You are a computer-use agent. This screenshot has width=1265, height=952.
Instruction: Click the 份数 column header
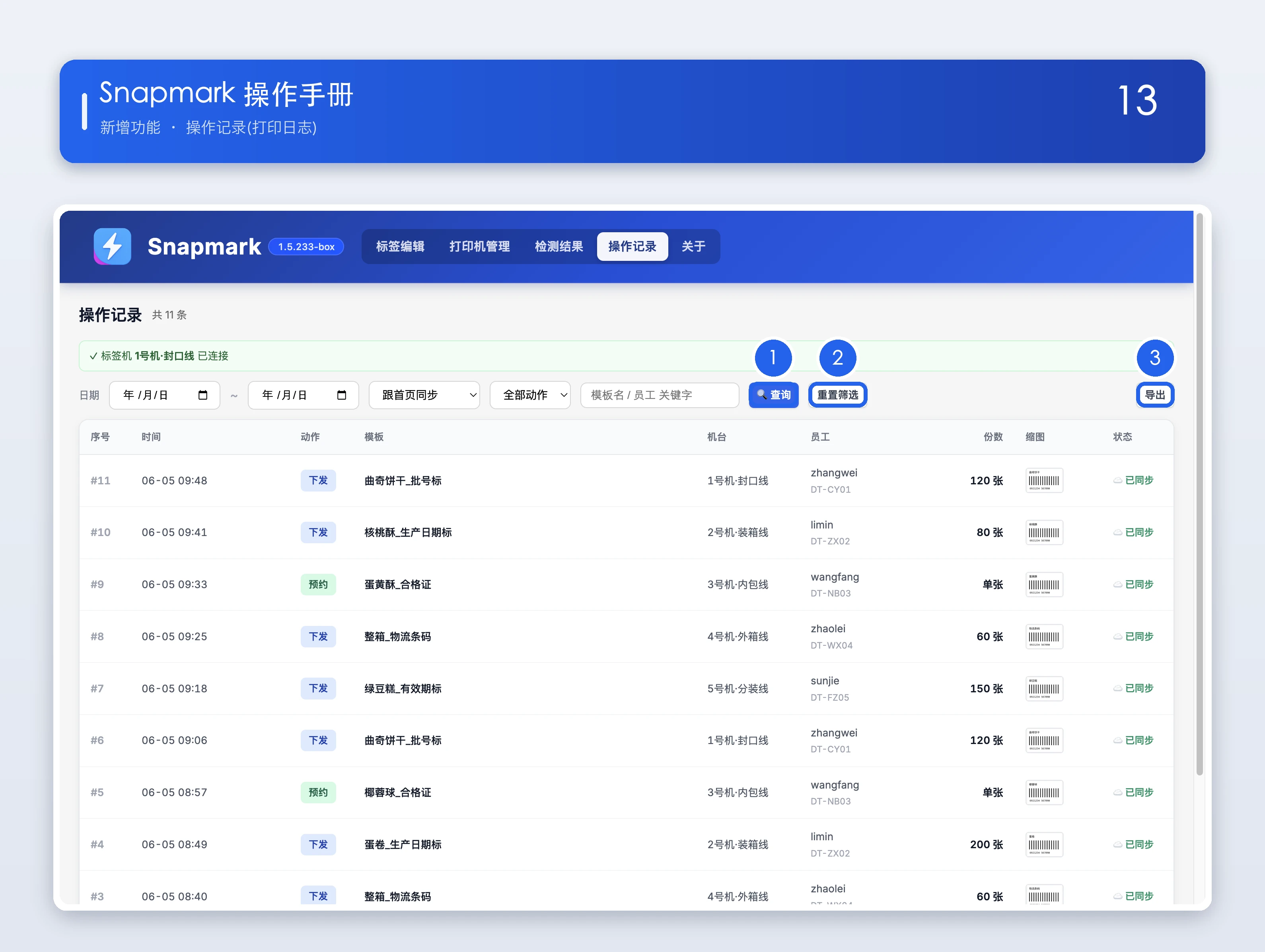(x=993, y=437)
